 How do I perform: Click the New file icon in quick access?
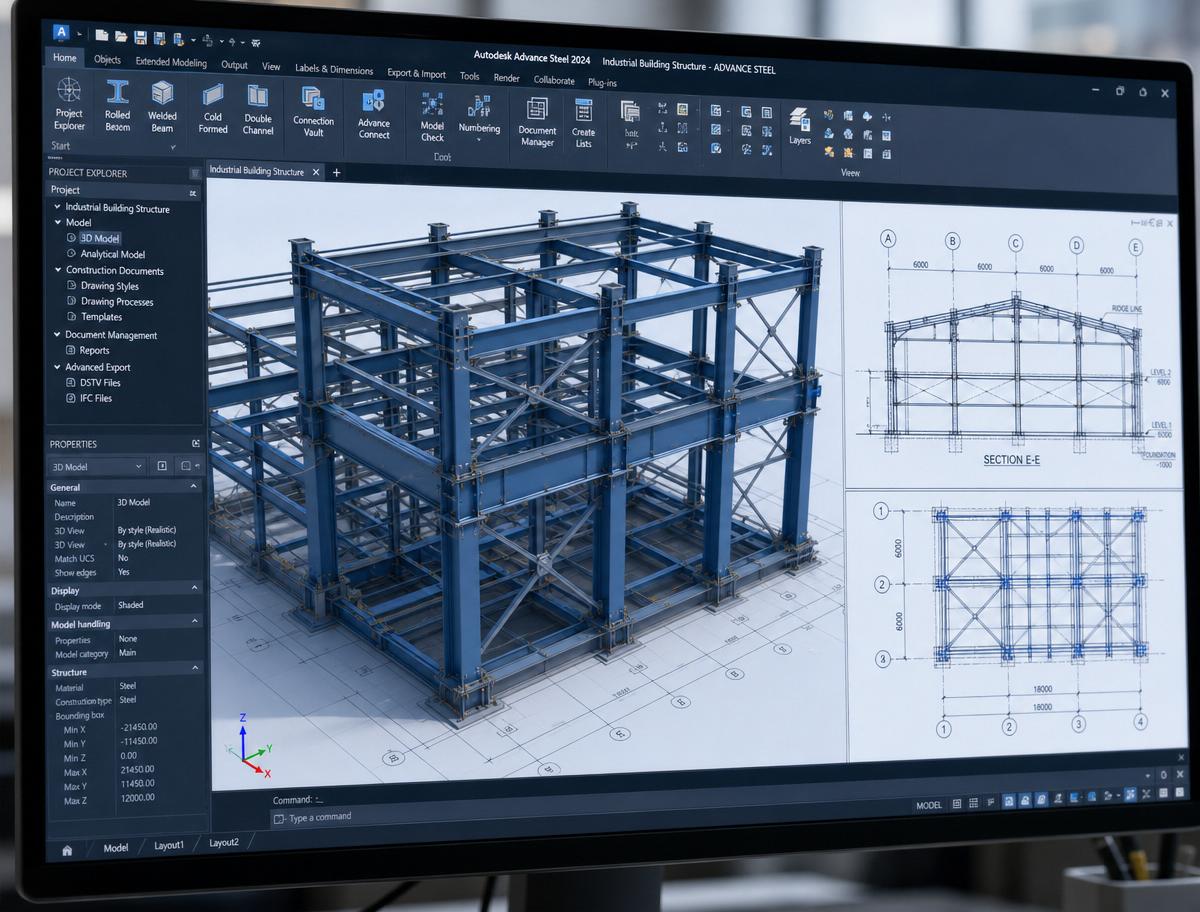[x=103, y=36]
